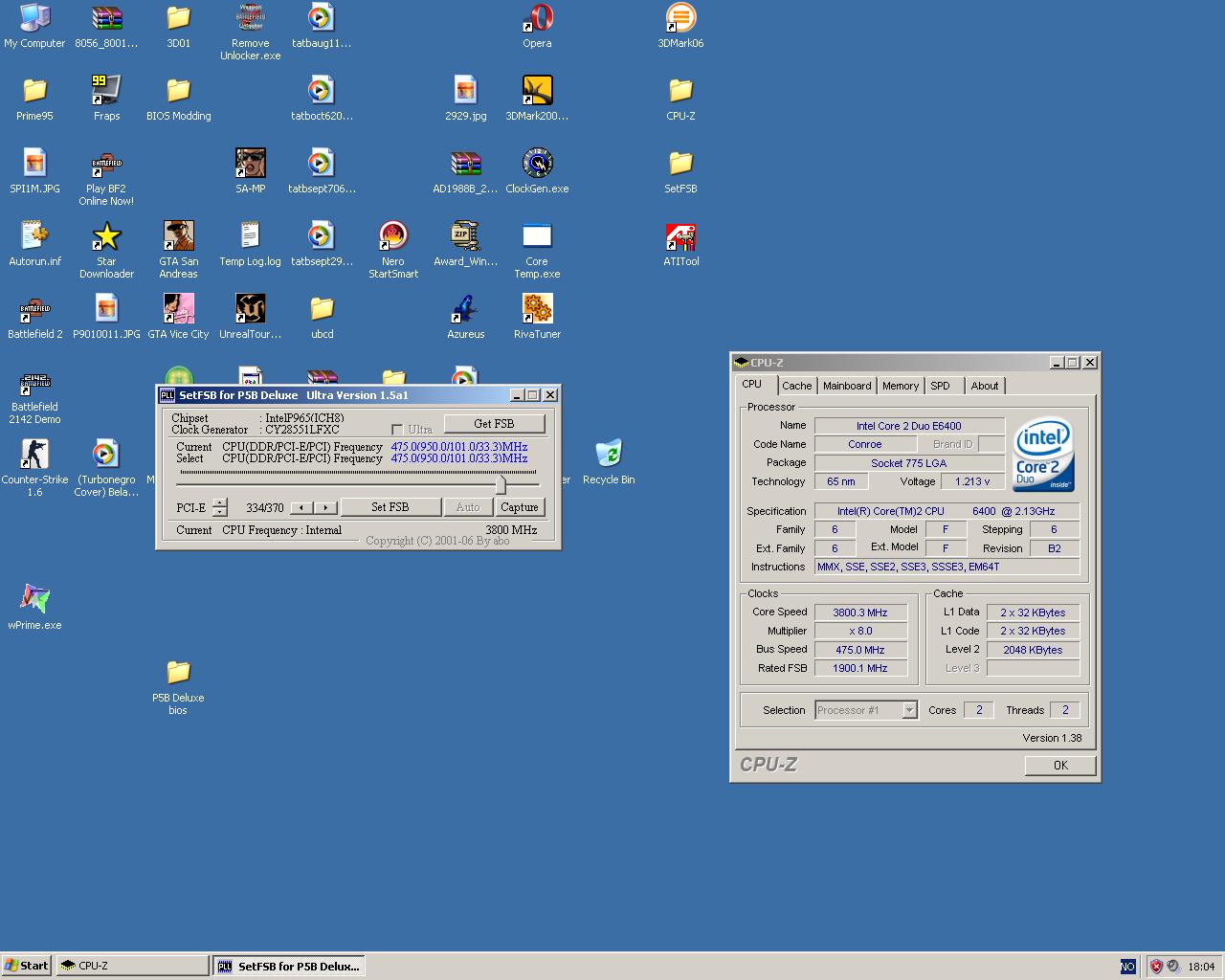The height and width of the screenshot is (980, 1225).
Task: Click the Intel Core 2 Duo logo
Action: 1043,454
